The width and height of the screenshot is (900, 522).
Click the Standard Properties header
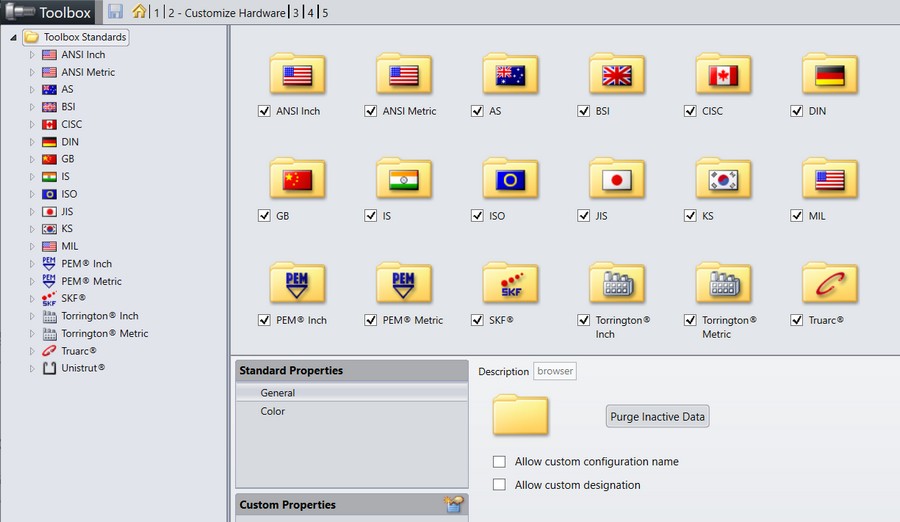click(x=352, y=370)
